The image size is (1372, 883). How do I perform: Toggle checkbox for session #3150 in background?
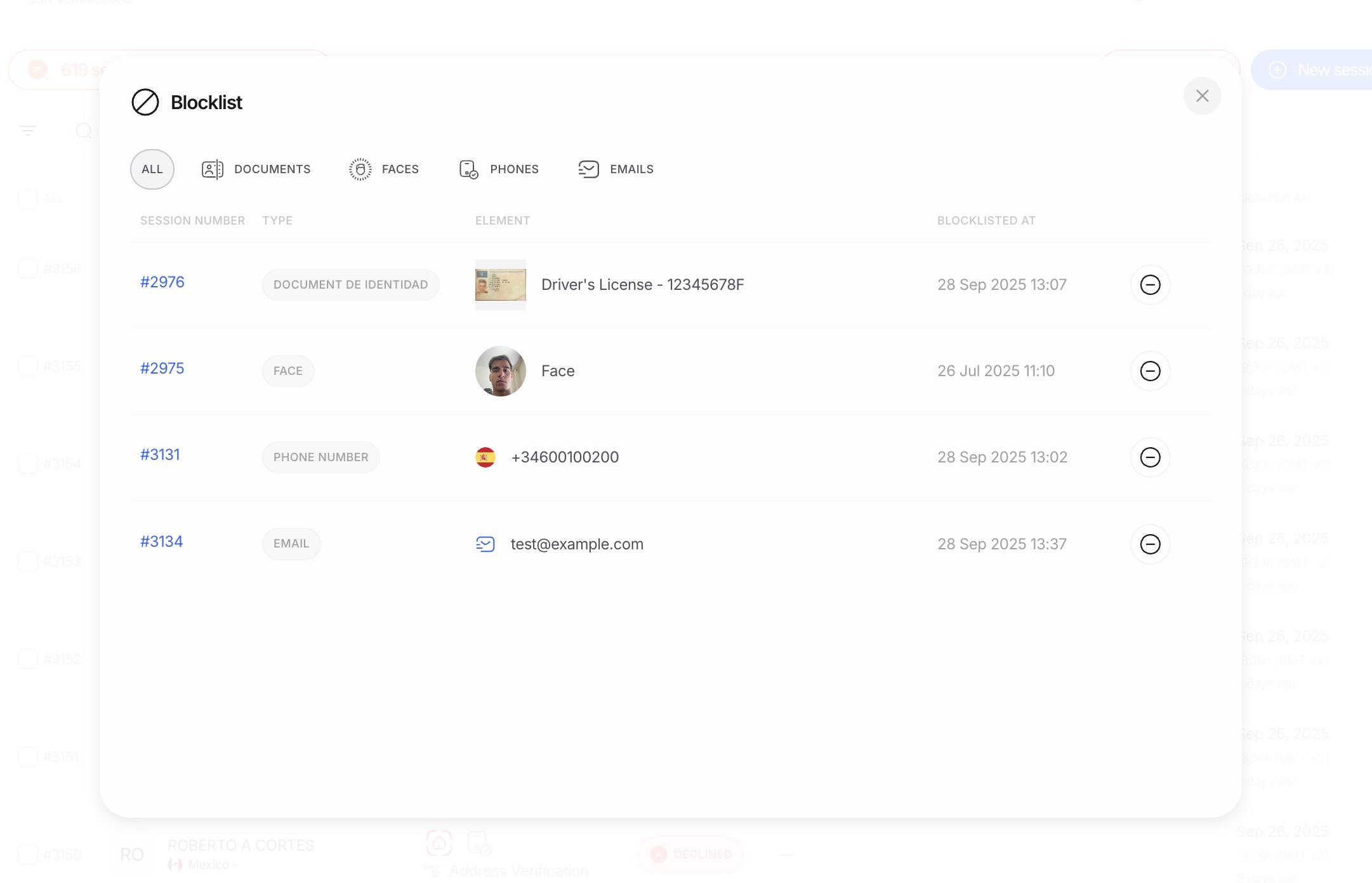coord(28,854)
